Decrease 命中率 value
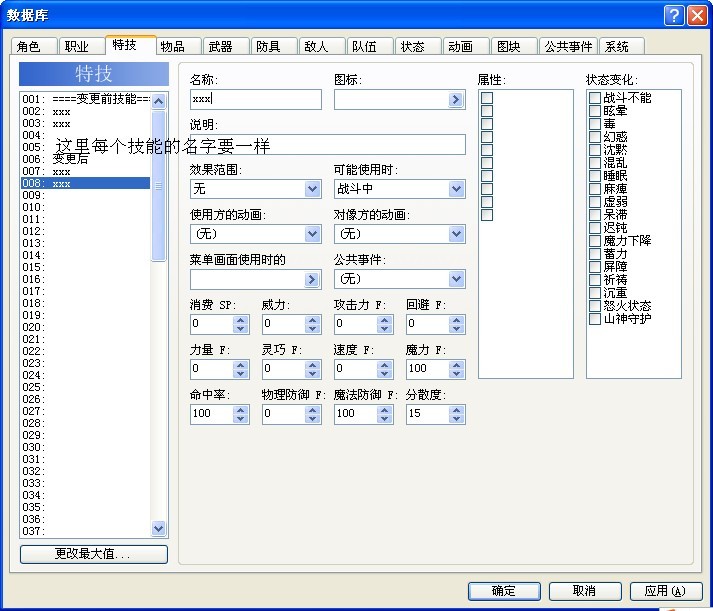Viewport: 713px width, 611px height. coord(241,419)
